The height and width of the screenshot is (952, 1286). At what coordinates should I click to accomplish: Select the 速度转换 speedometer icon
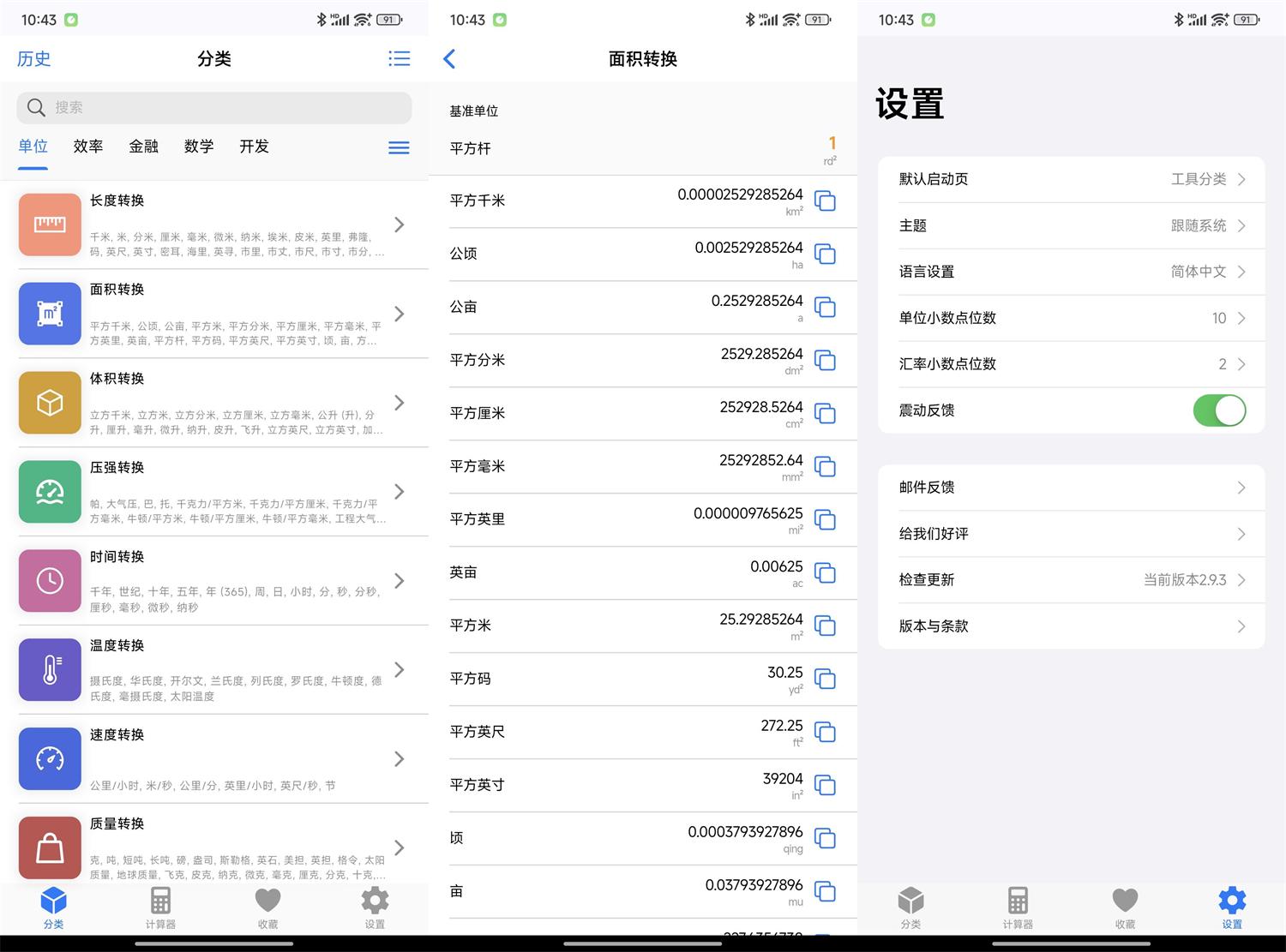pyautogui.click(x=49, y=758)
